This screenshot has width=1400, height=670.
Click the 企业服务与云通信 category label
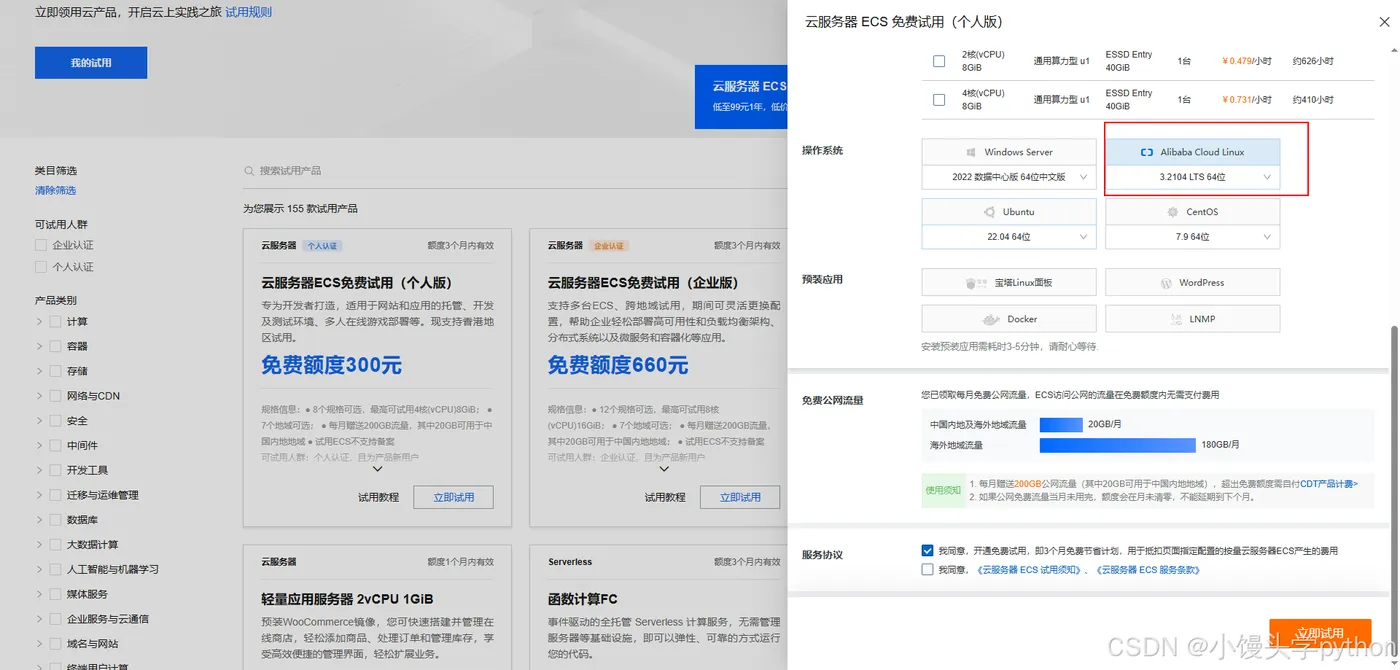[x=108, y=619]
